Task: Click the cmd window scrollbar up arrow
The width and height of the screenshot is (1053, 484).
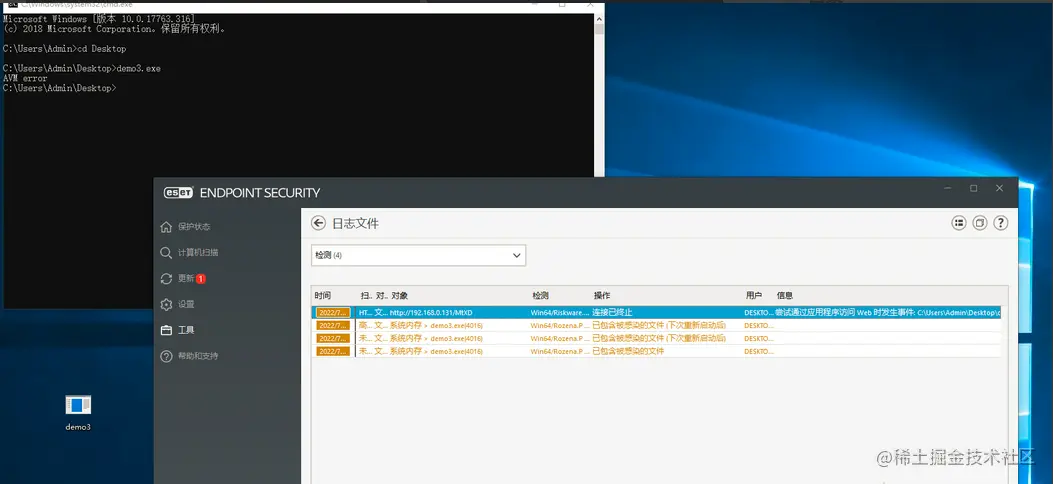Action: 599,18
